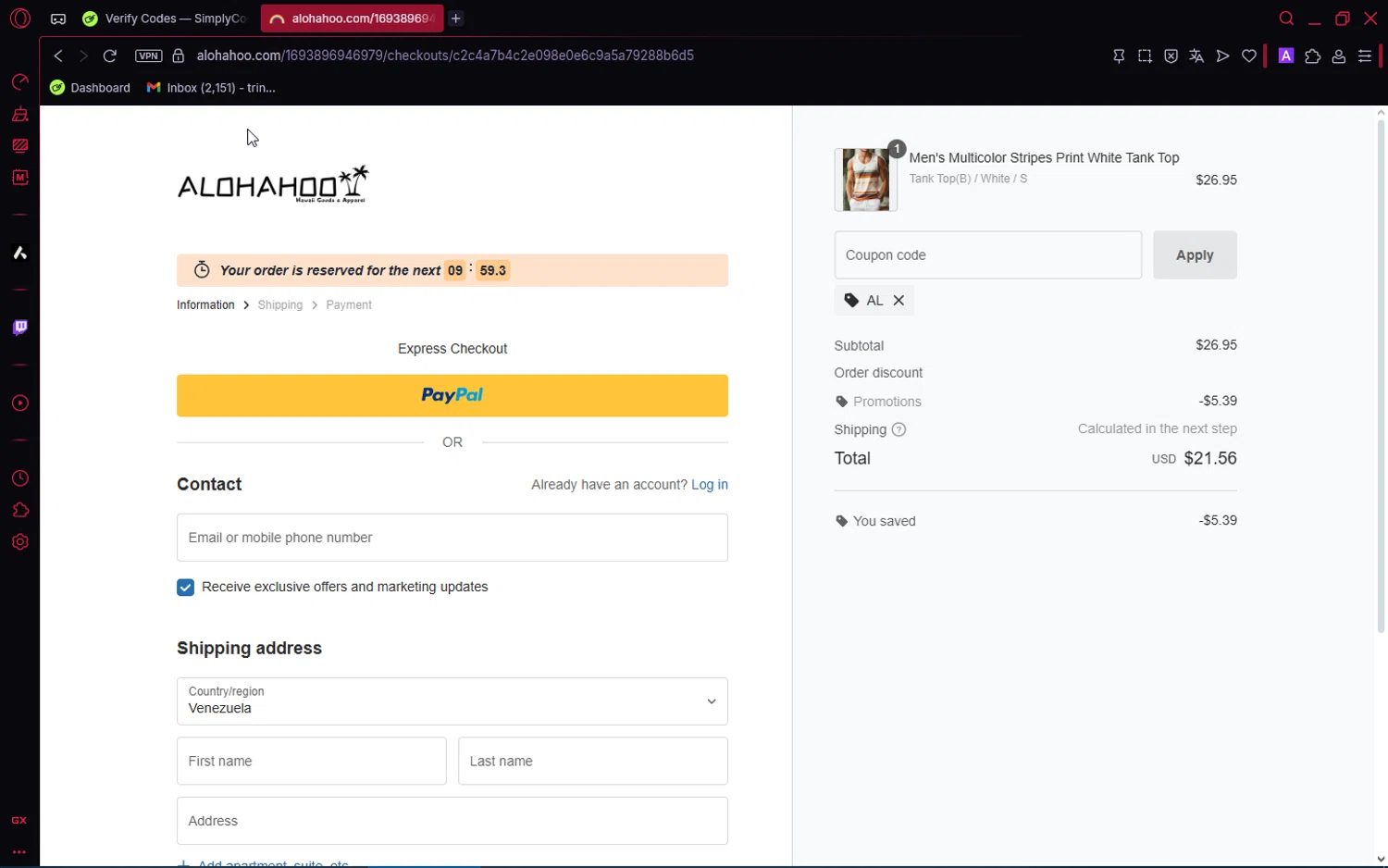Open History clock icon in sidebar
This screenshot has width=1388, height=868.
click(19, 478)
